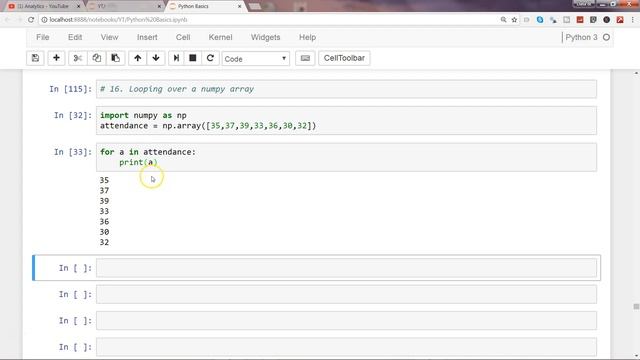Open the View menu
Viewport: 640px width, 360px height.
click(109, 37)
